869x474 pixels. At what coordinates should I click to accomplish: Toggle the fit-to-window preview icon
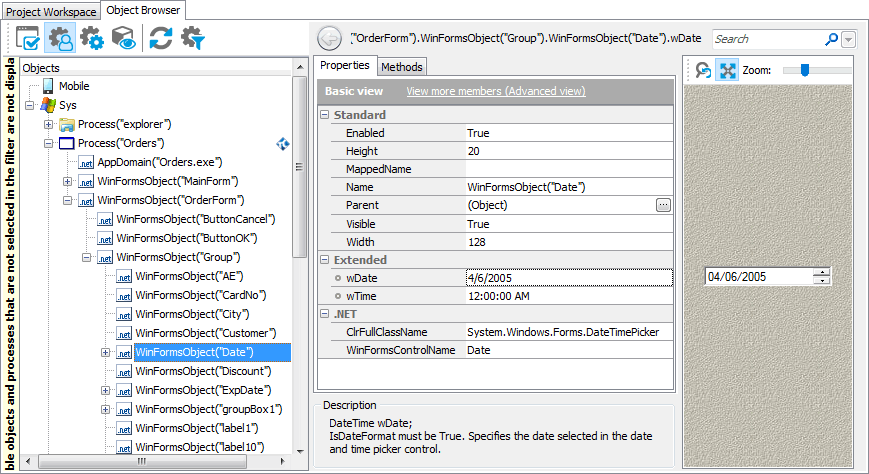click(x=727, y=71)
